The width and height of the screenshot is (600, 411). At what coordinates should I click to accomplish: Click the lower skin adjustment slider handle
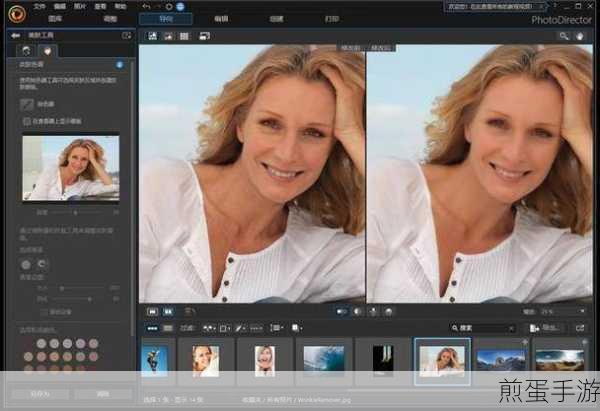pyautogui.click(x=90, y=299)
